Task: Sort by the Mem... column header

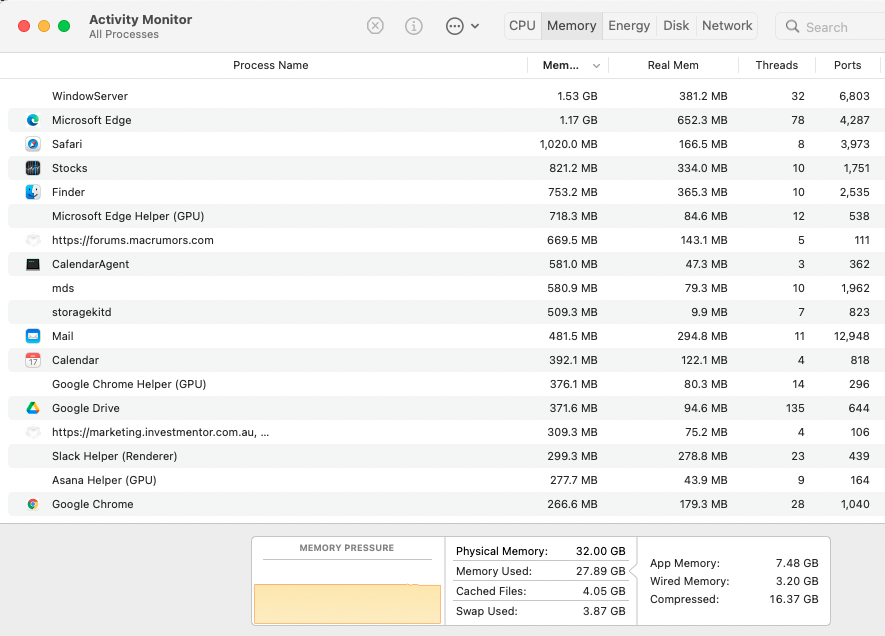Action: (x=560, y=65)
